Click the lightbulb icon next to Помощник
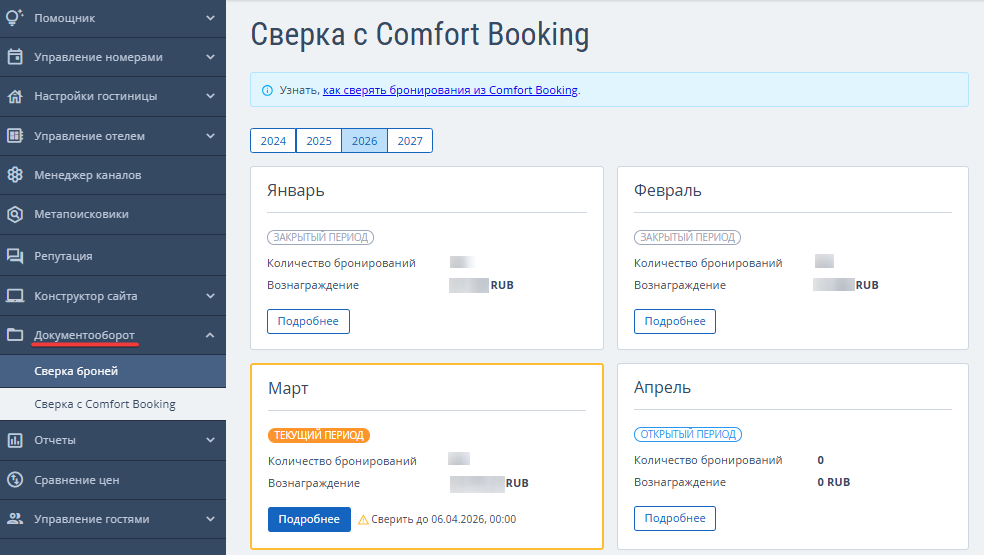984x555 pixels. [15, 17]
